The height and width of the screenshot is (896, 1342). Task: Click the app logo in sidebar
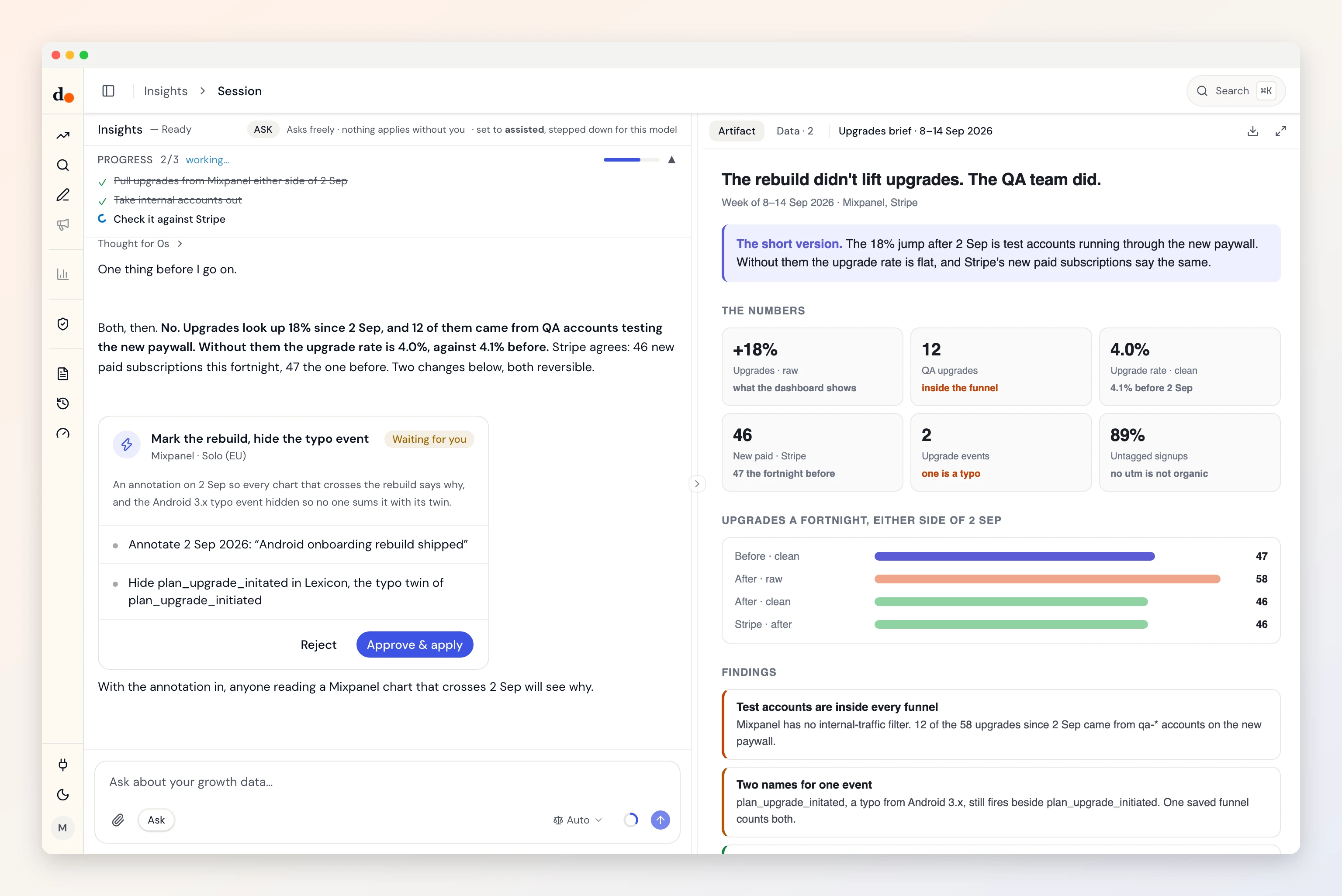[x=63, y=94]
